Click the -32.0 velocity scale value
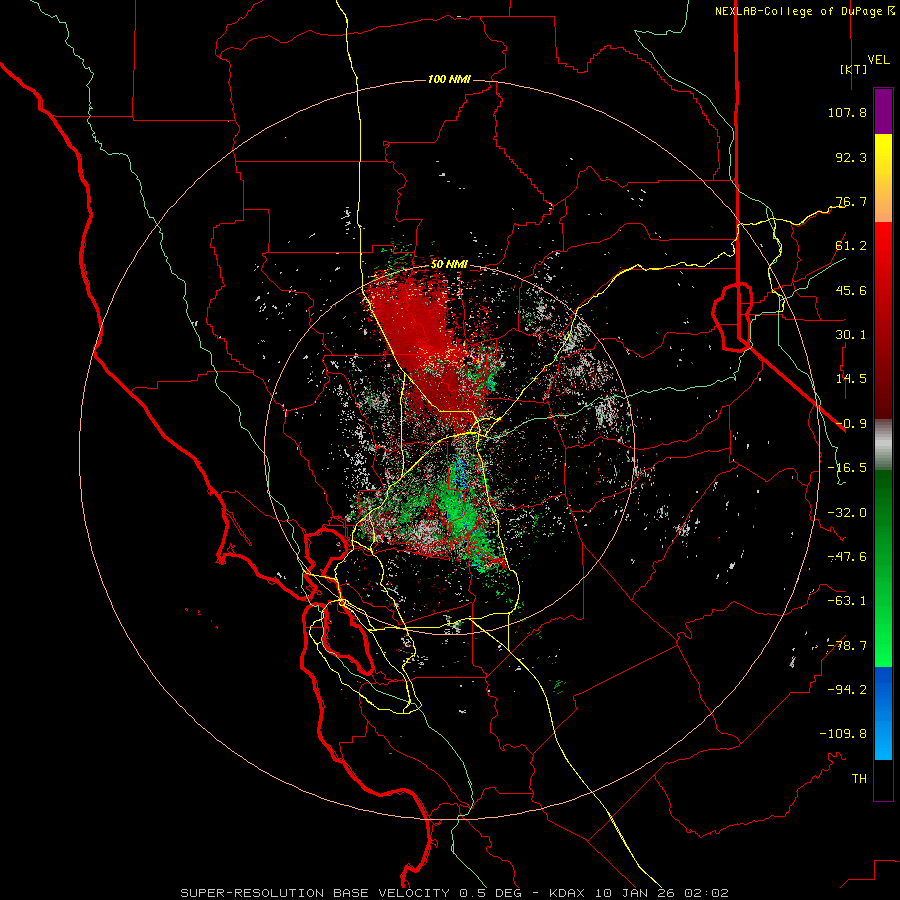 coord(847,513)
